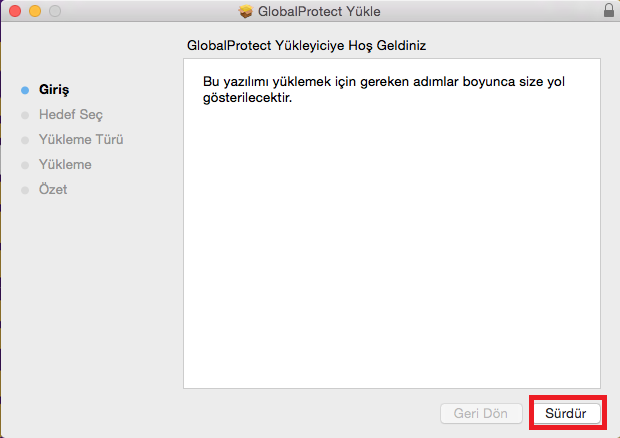Click the gray bullet next to Yükleme Türü
Viewport: 620px width, 438px height.
25,140
